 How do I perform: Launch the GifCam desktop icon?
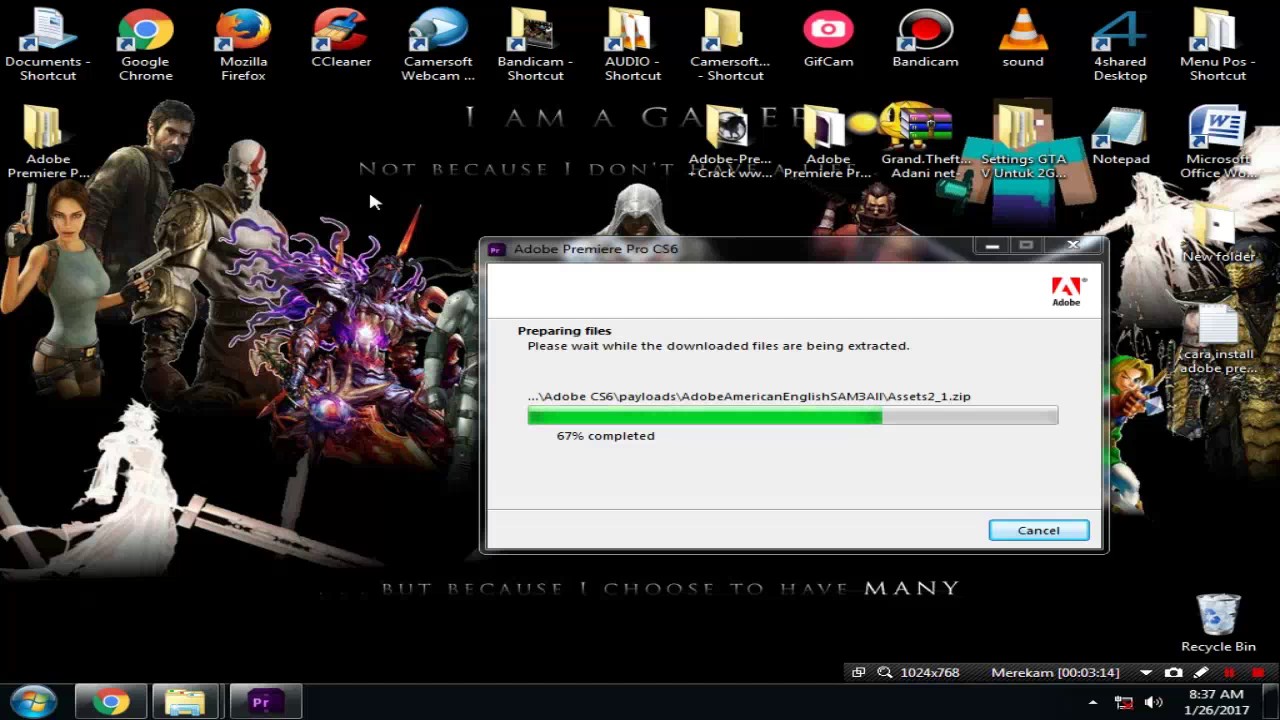pyautogui.click(x=828, y=40)
